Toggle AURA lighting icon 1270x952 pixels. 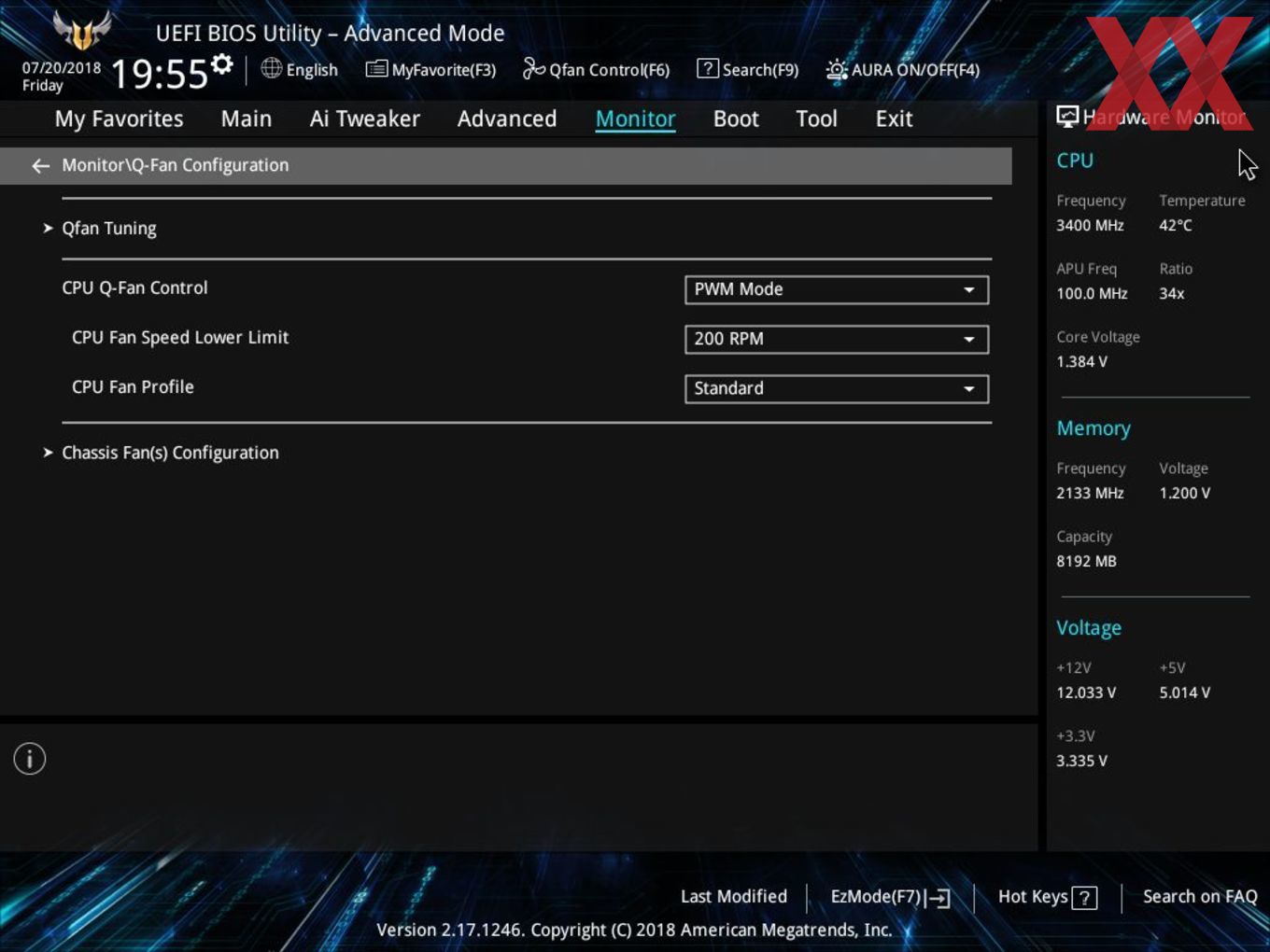coord(837,69)
